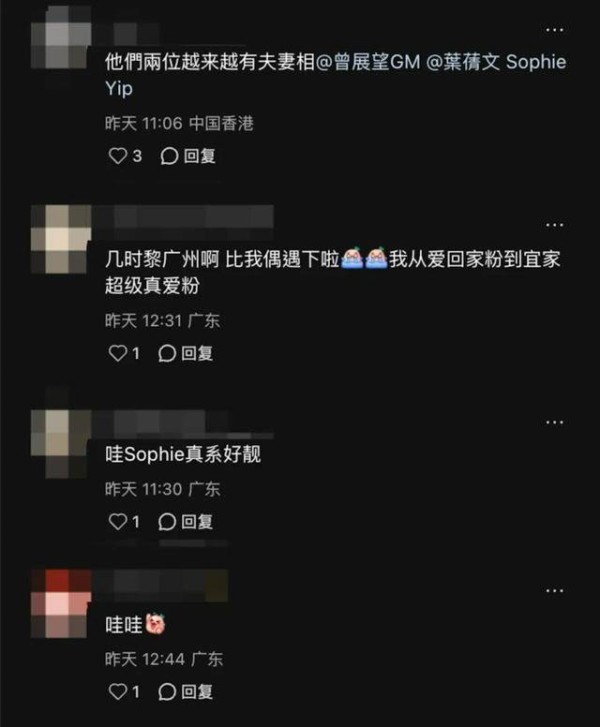Open reply bubble on the 11:06 comment
Image resolution: width=600 pixels, height=727 pixels.
tap(169, 156)
